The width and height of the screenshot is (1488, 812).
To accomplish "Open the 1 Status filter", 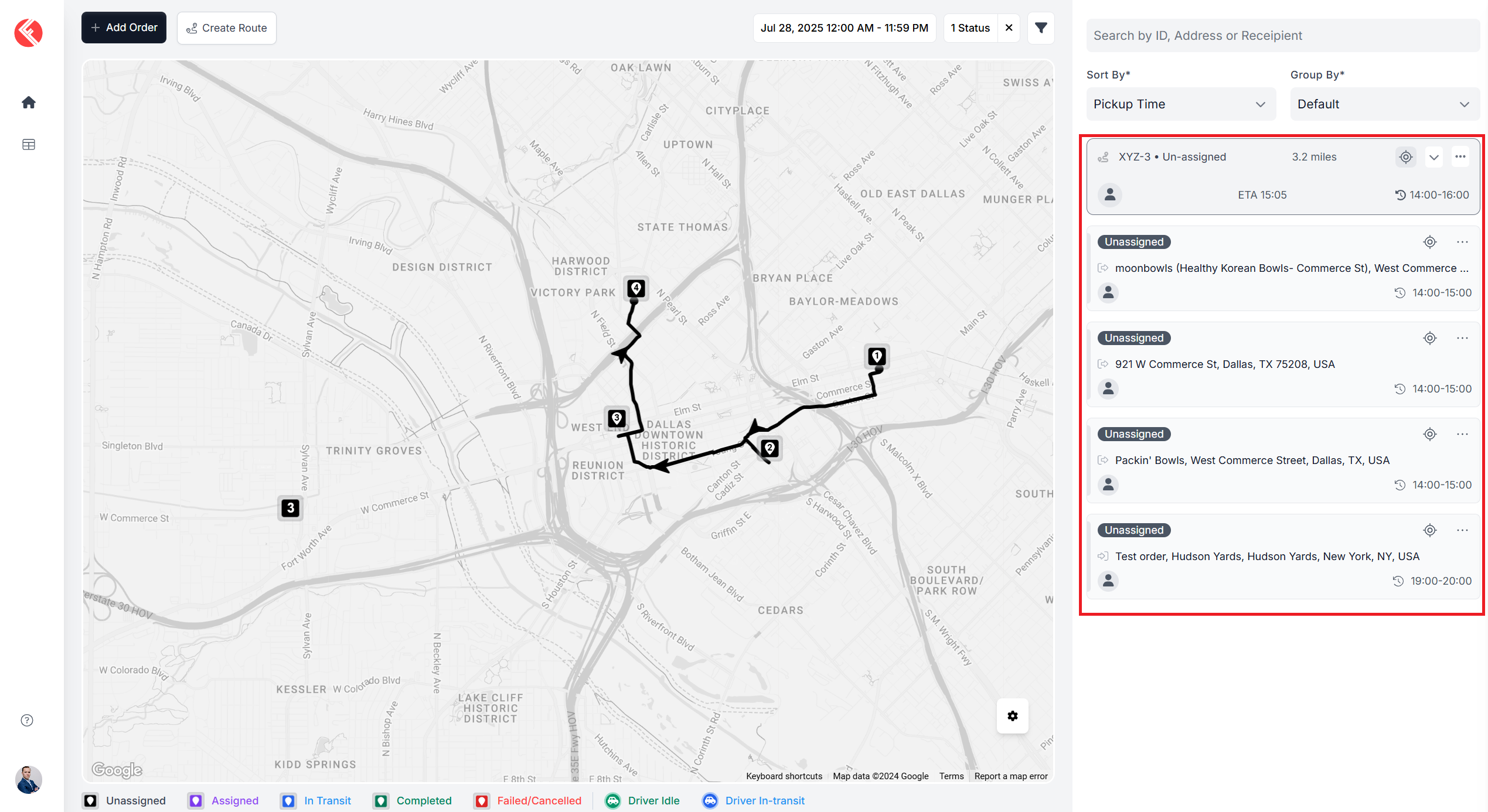I will pos(970,28).
